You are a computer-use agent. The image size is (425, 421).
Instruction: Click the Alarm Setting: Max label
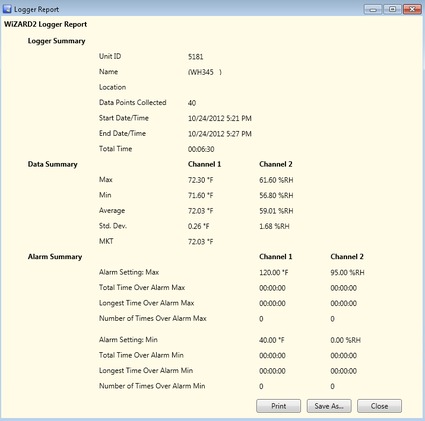pyautogui.click(x=129, y=272)
